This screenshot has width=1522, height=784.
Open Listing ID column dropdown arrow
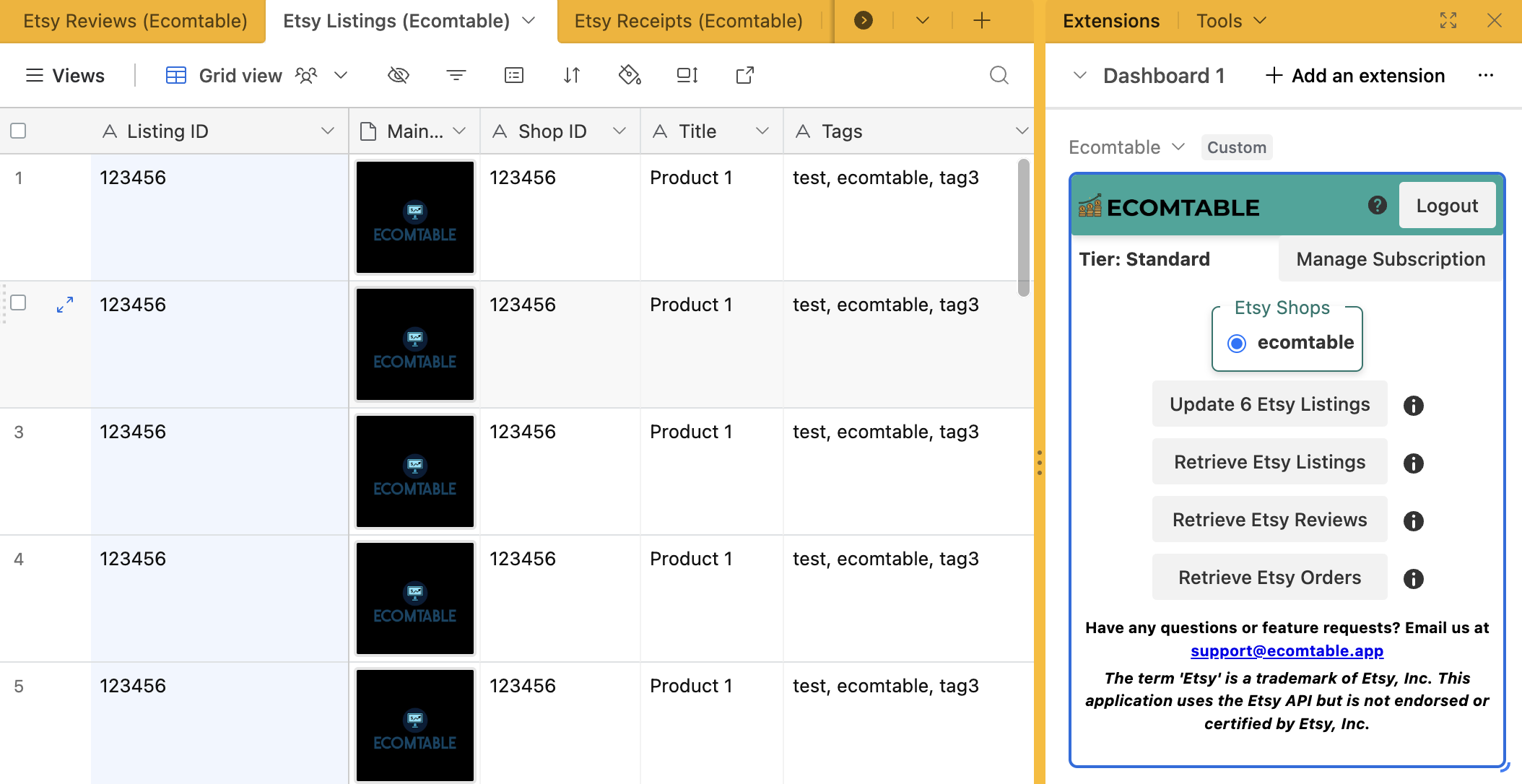click(328, 131)
